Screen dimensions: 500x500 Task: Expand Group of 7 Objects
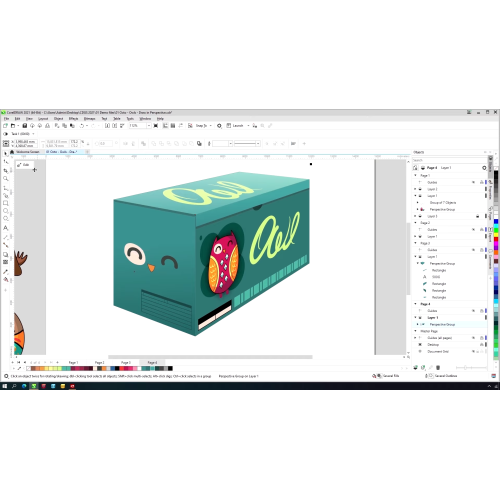click(x=418, y=202)
